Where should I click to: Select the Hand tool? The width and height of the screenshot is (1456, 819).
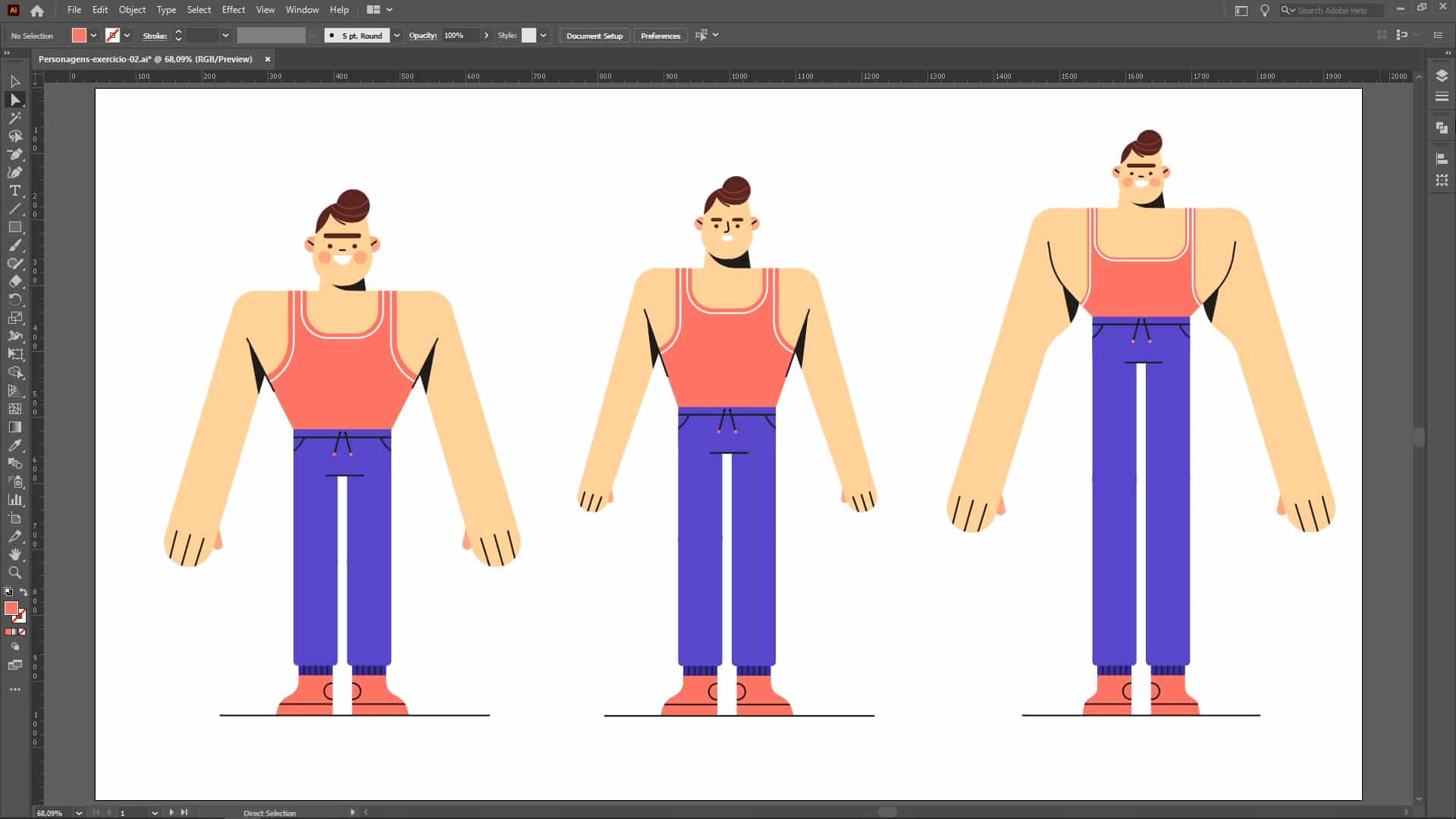pyautogui.click(x=14, y=554)
